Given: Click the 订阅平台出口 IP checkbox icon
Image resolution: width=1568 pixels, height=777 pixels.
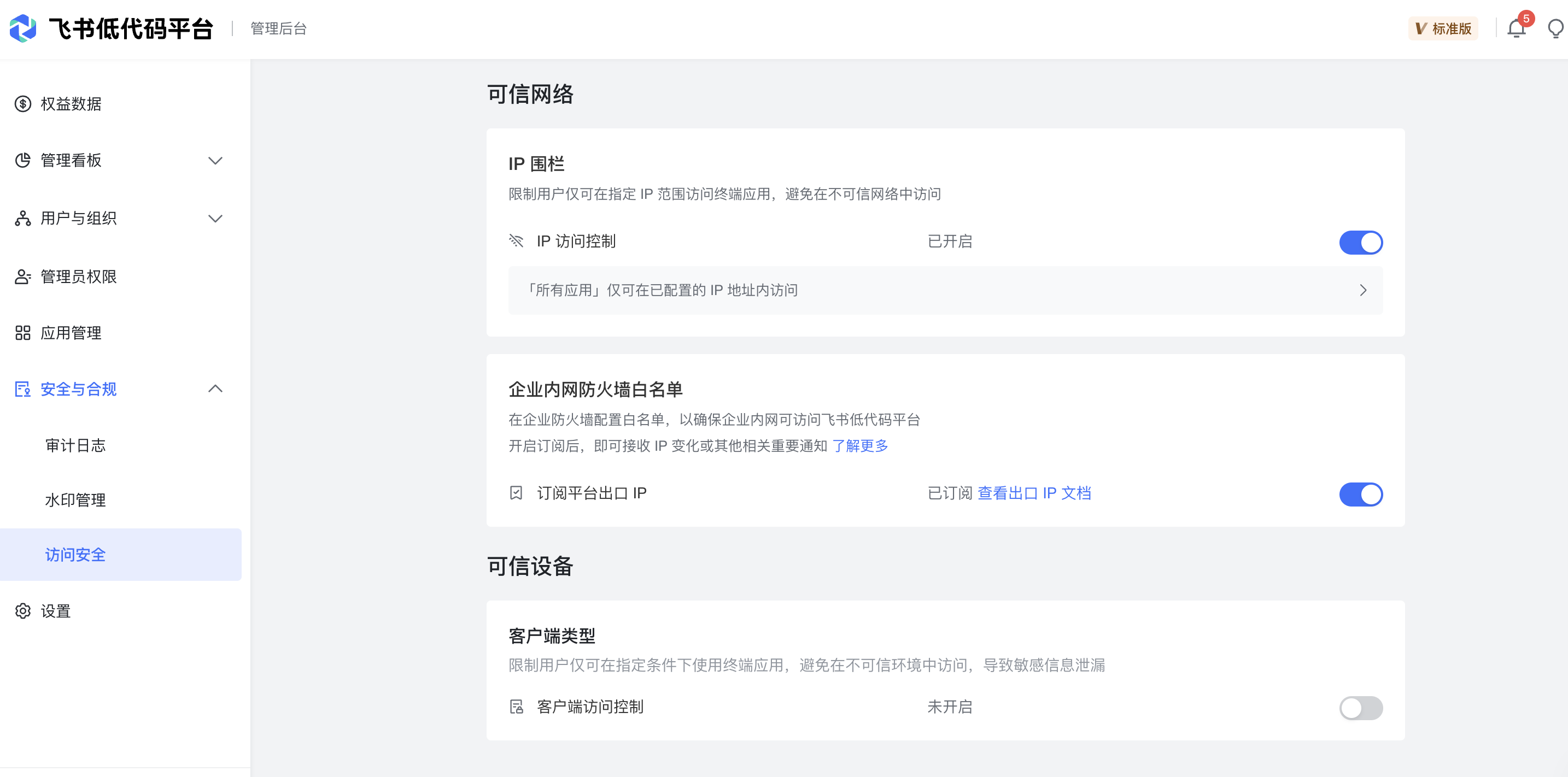Looking at the screenshot, I should [516, 492].
